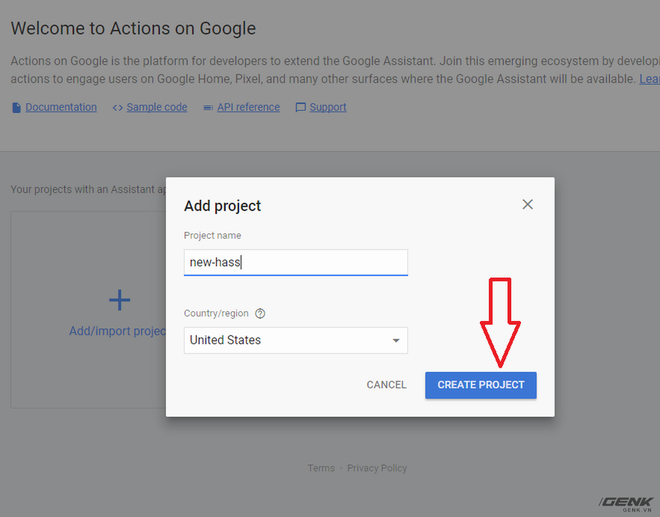Screen dimensions: 660x517
Task: Cancel the Add project dialog
Action: tap(386, 385)
